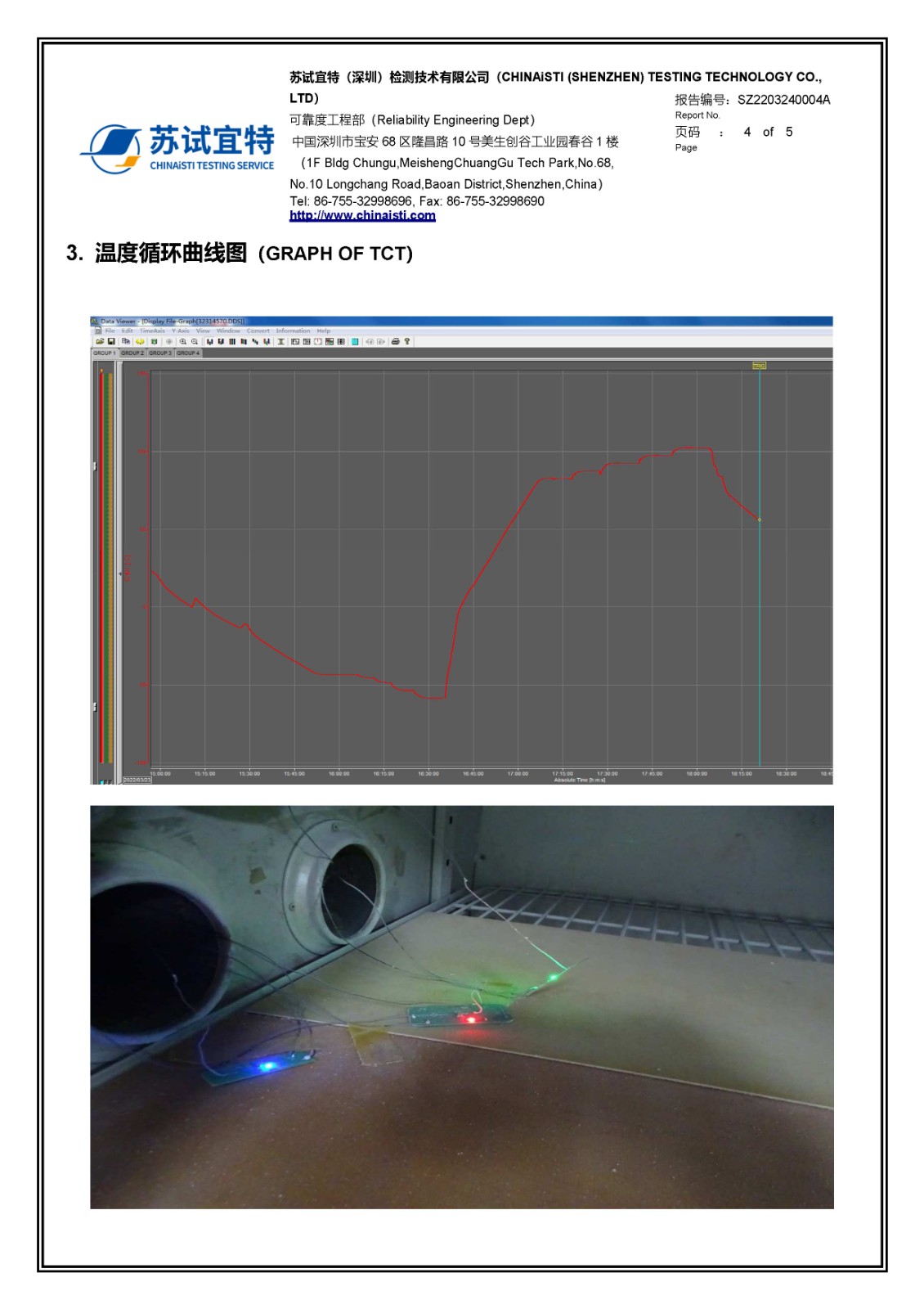Click the question mark help icon
Viewport: 924px width, 1309px height.
click(x=406, y=341)
